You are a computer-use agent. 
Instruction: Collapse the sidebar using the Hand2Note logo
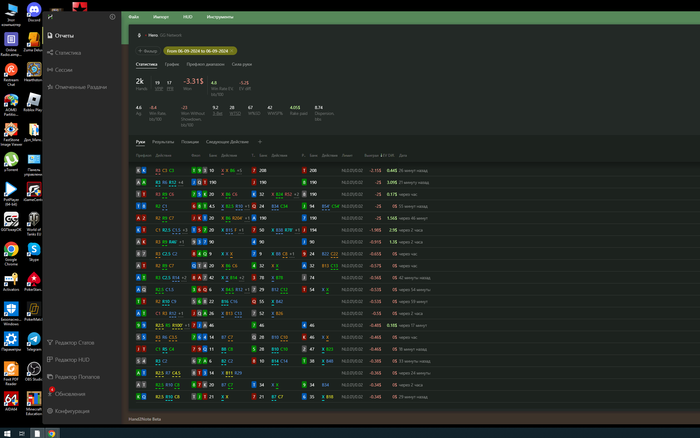point(52,17)
